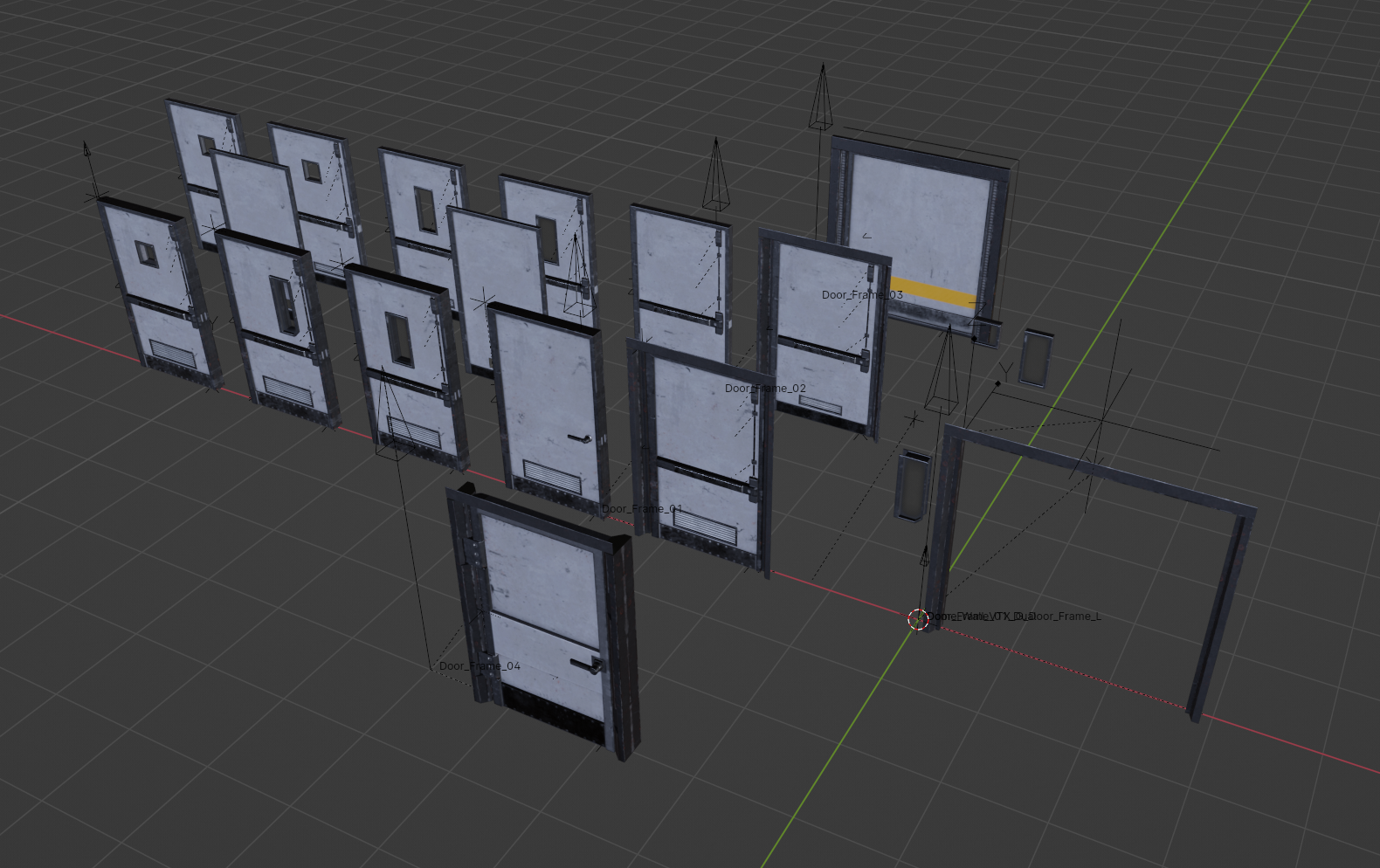
Task: Click the lever handle on the Door_Frame_01 door
Action: click(578, 437)
